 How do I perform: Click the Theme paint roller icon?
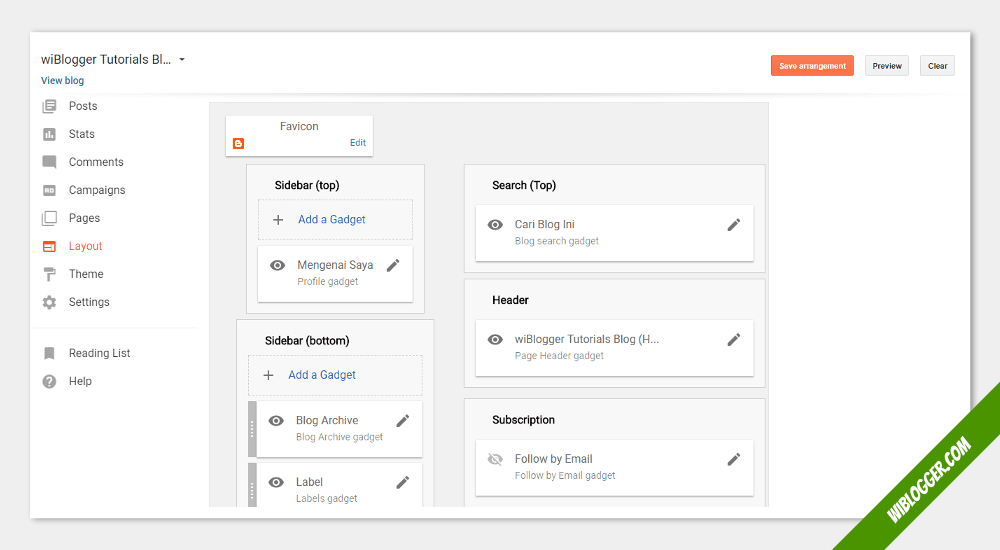(49, 274)
